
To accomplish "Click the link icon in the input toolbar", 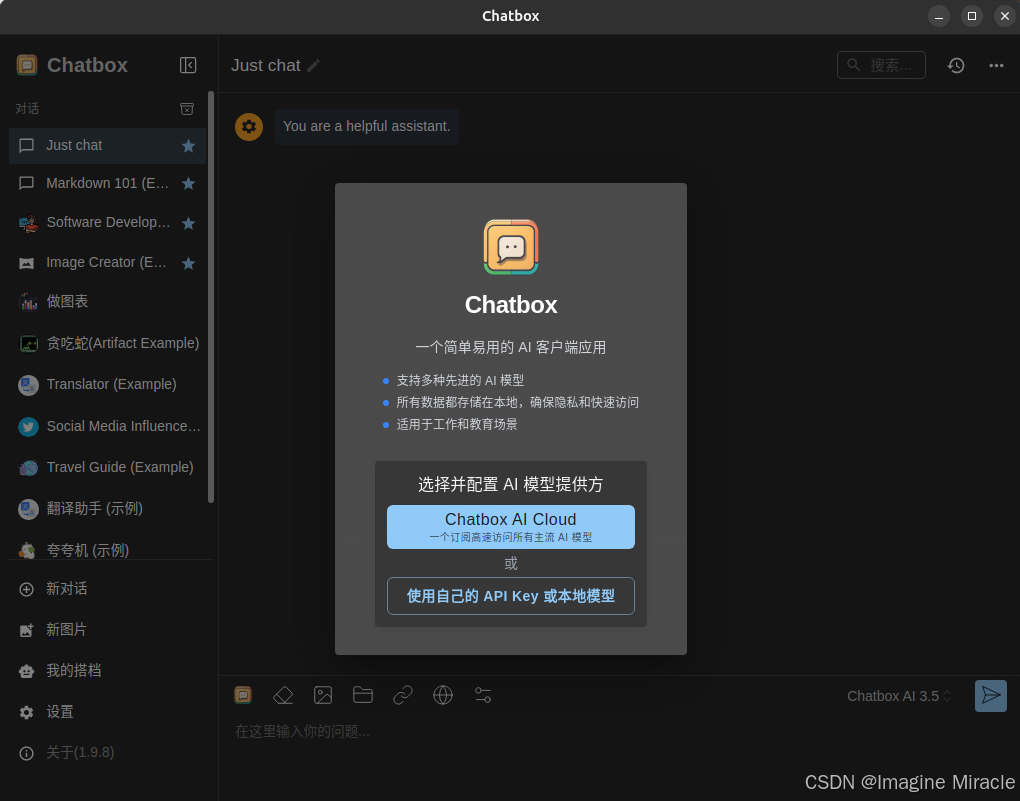I will (403, 695).
